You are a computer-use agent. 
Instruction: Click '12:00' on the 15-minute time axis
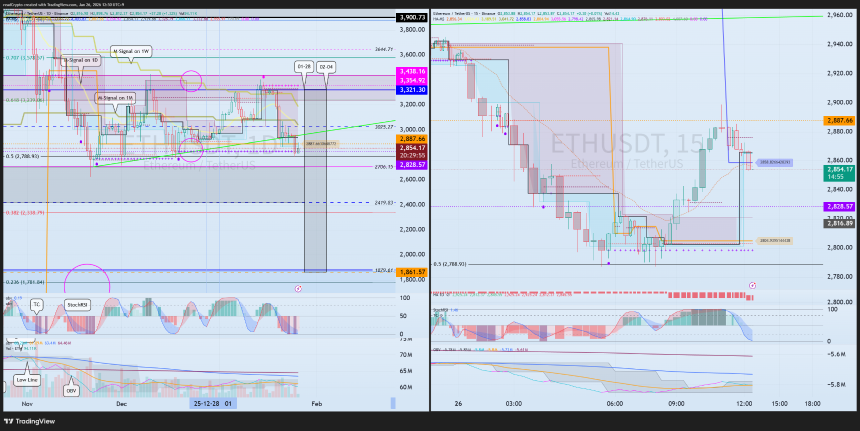[x=744, y=404]
